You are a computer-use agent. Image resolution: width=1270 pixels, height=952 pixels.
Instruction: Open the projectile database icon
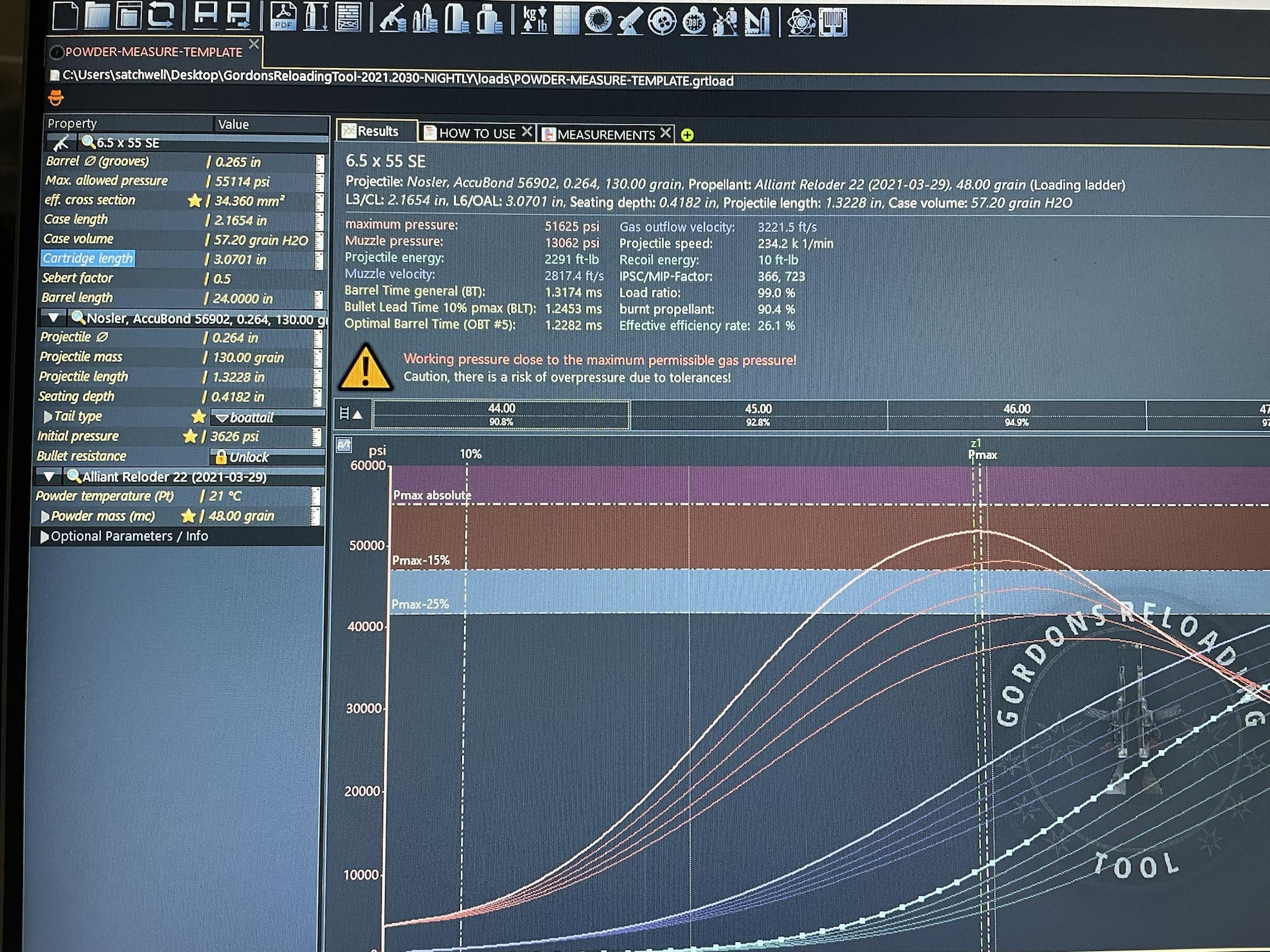[457, 19]
